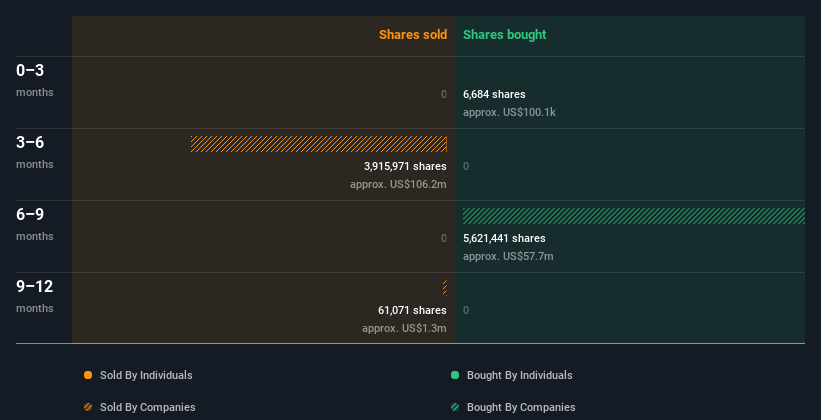
Task: Click the approx. US$1.3m amount
Action: tap(404, 329)
